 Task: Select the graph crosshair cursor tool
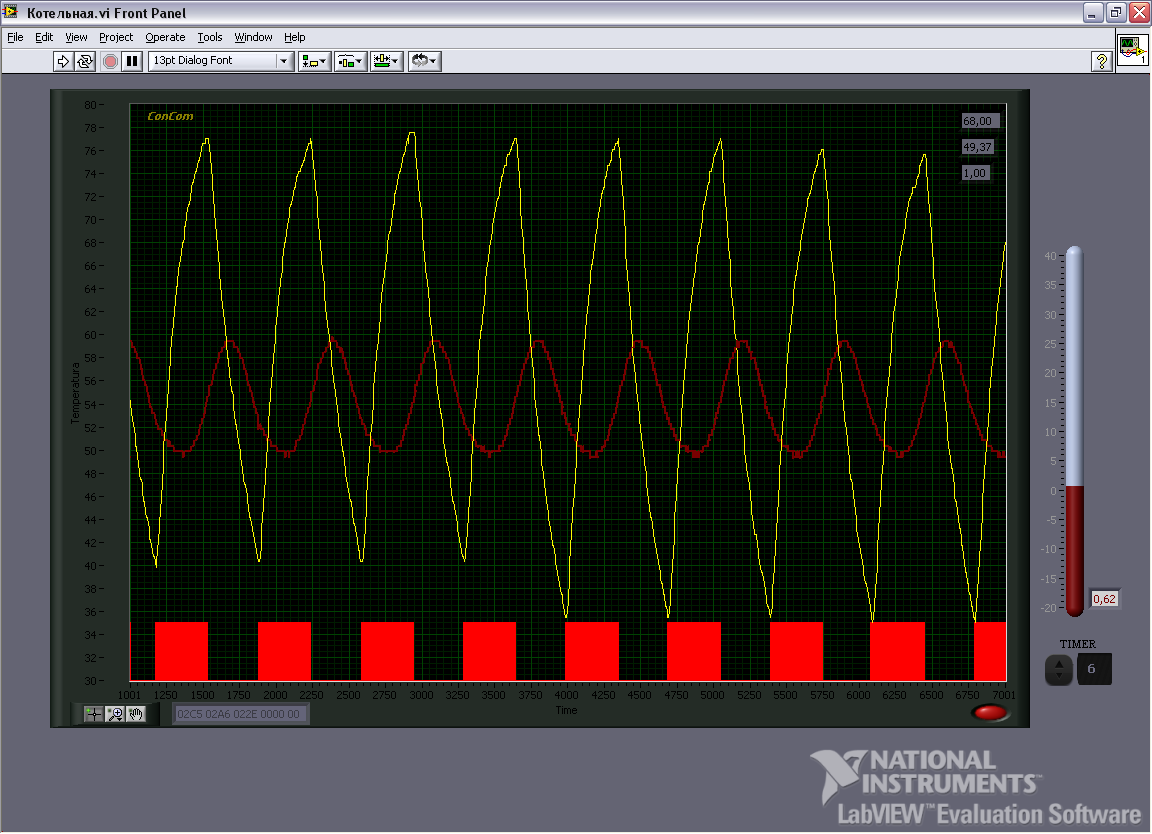click(93, 714)
